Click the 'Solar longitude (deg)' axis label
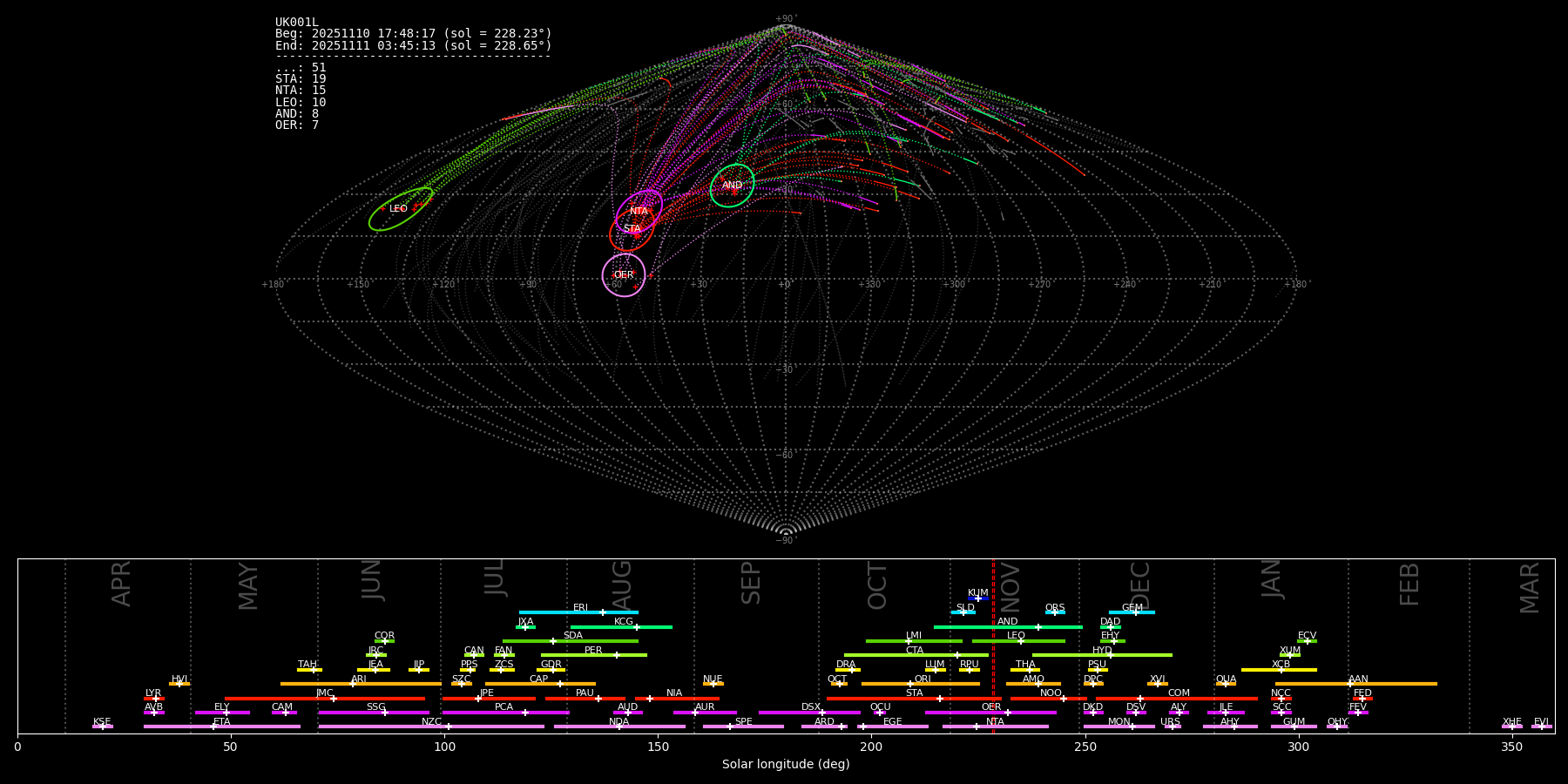The width and height of the screenshot is (1568, 784). [786, 764]
